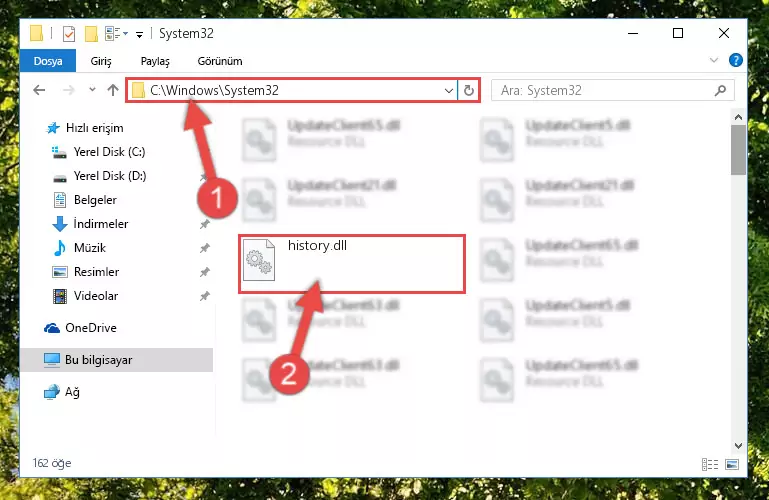This screenshot has width=769, height=500.
Task: Click the New folder icon in quick access toolbar
Action: pyautogui.click(x=91, y=34)
